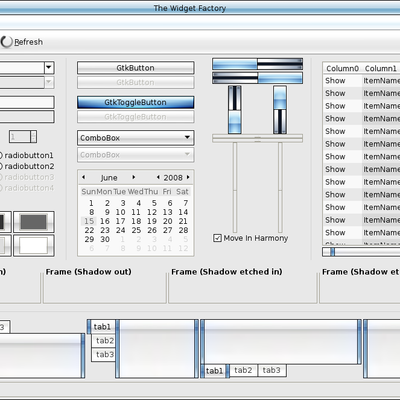Click the dark gray color button
Screen dimensions: 400x400
[x=34, y=222]
